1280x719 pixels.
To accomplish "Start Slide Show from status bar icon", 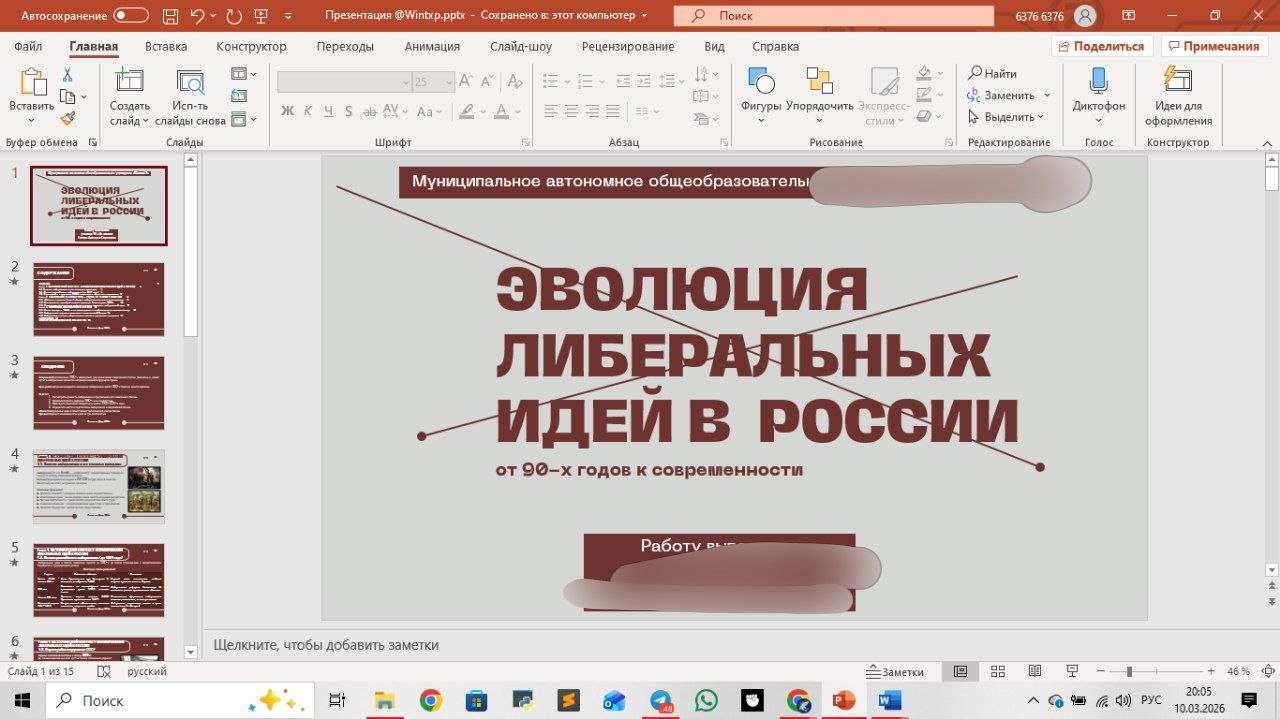I will (x=1072, y=672).
